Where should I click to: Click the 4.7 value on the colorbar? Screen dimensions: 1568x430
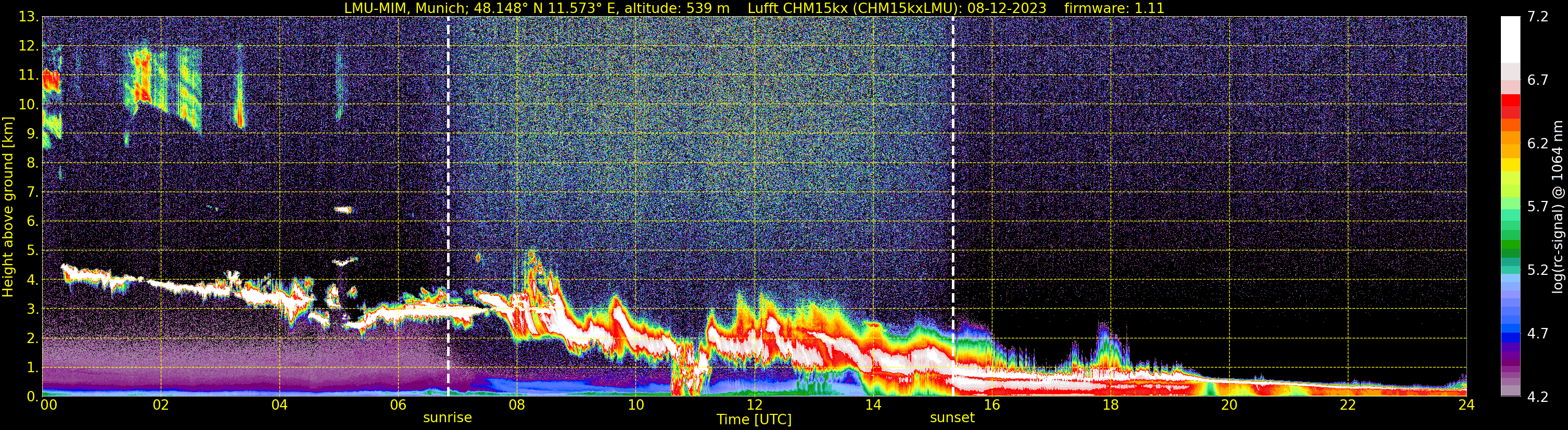point(1538,334)
